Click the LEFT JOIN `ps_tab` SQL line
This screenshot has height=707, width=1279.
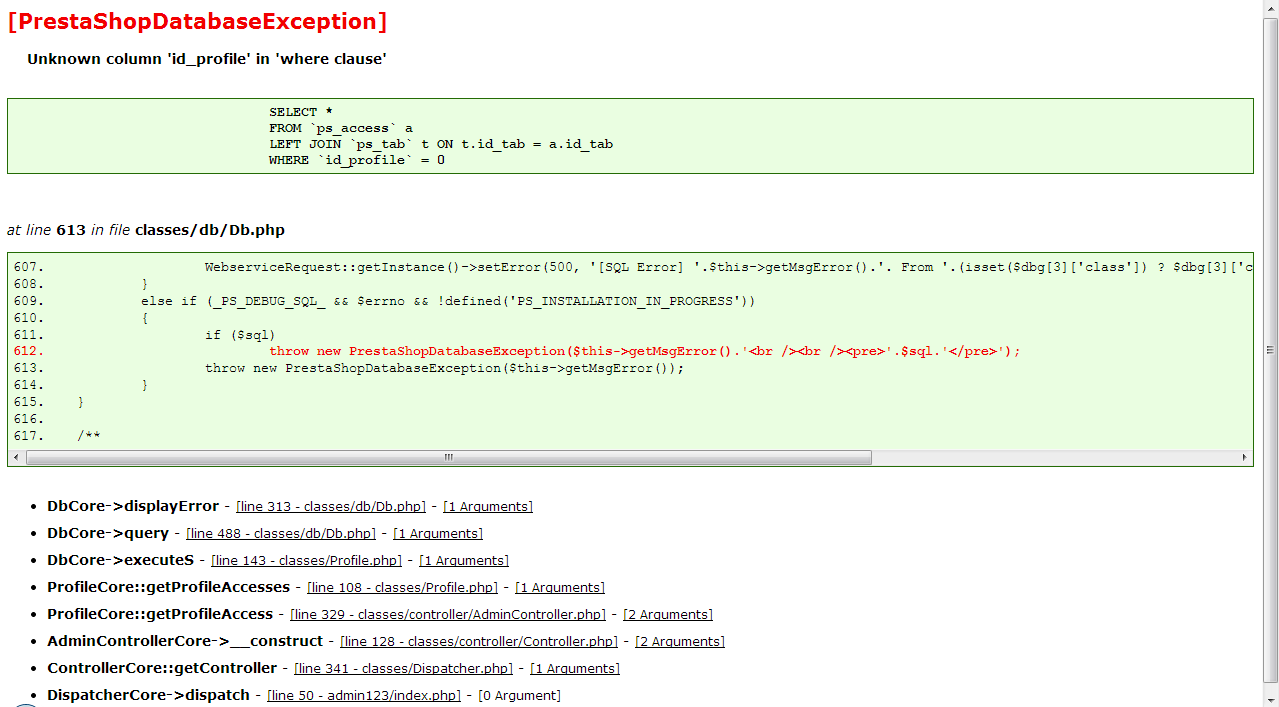click(x=441, y=144)
